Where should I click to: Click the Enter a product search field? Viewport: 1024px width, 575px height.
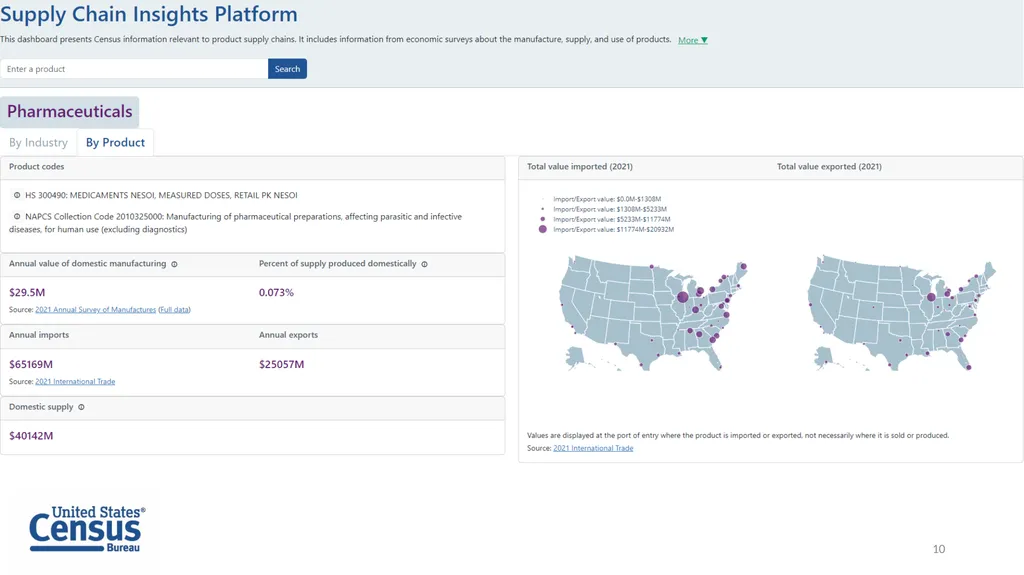(134, 69)
